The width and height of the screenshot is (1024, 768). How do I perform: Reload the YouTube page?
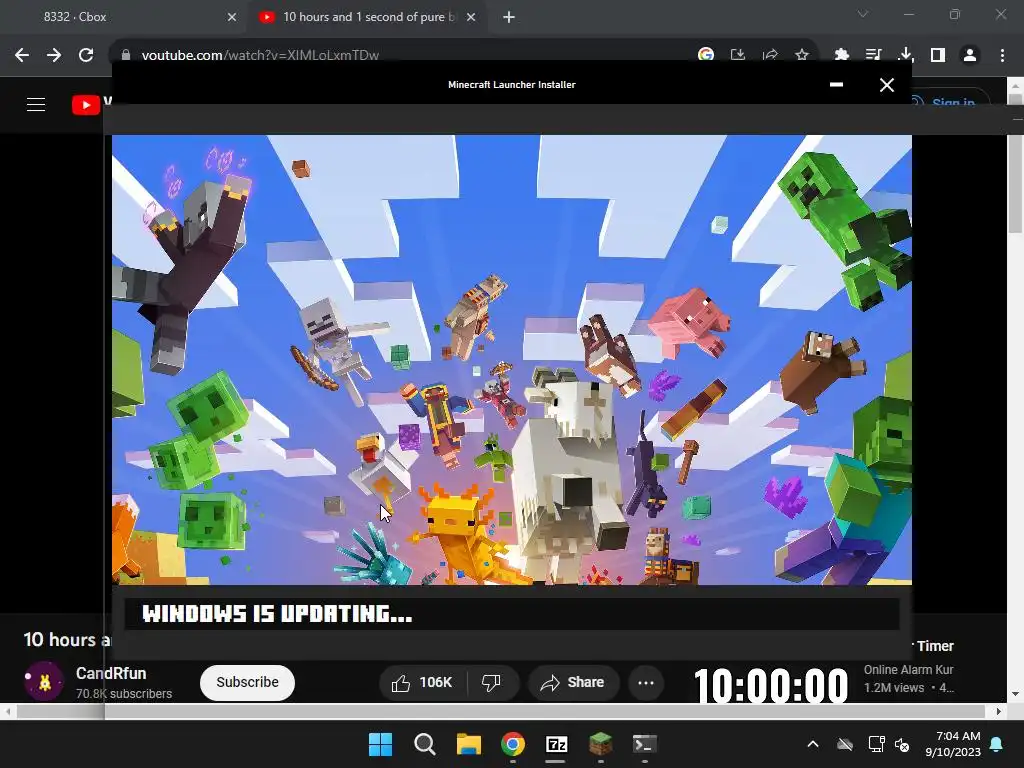tap(86, 55)
